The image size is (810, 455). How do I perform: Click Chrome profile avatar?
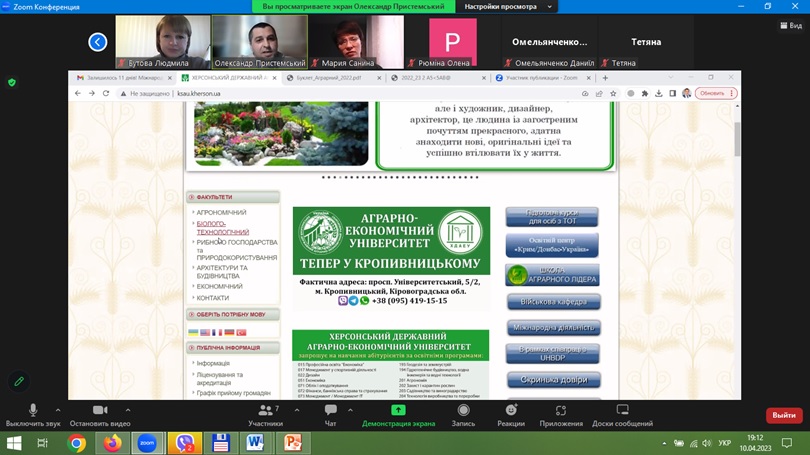[x=687, y=93]
